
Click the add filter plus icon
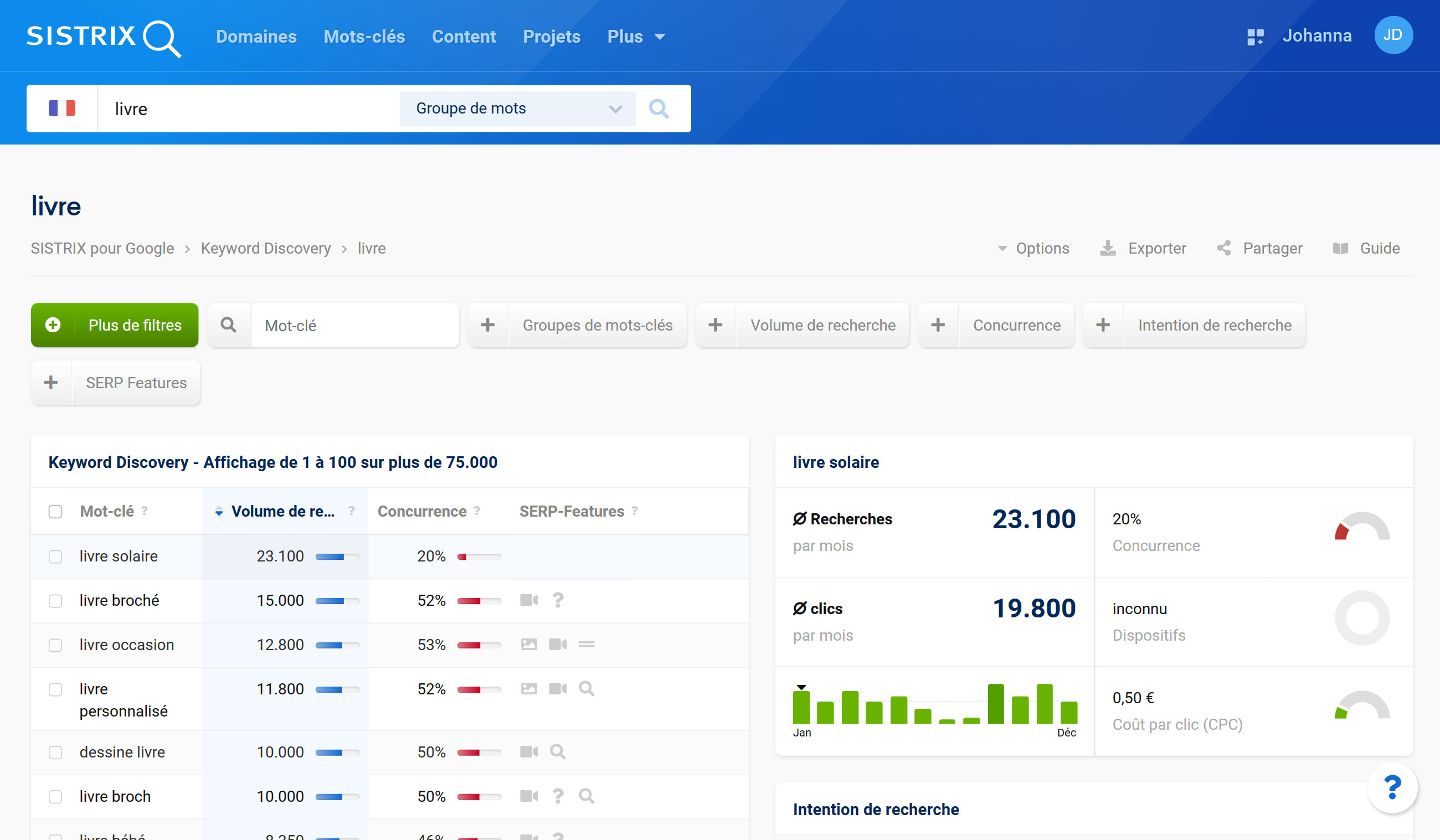point(53,326)
